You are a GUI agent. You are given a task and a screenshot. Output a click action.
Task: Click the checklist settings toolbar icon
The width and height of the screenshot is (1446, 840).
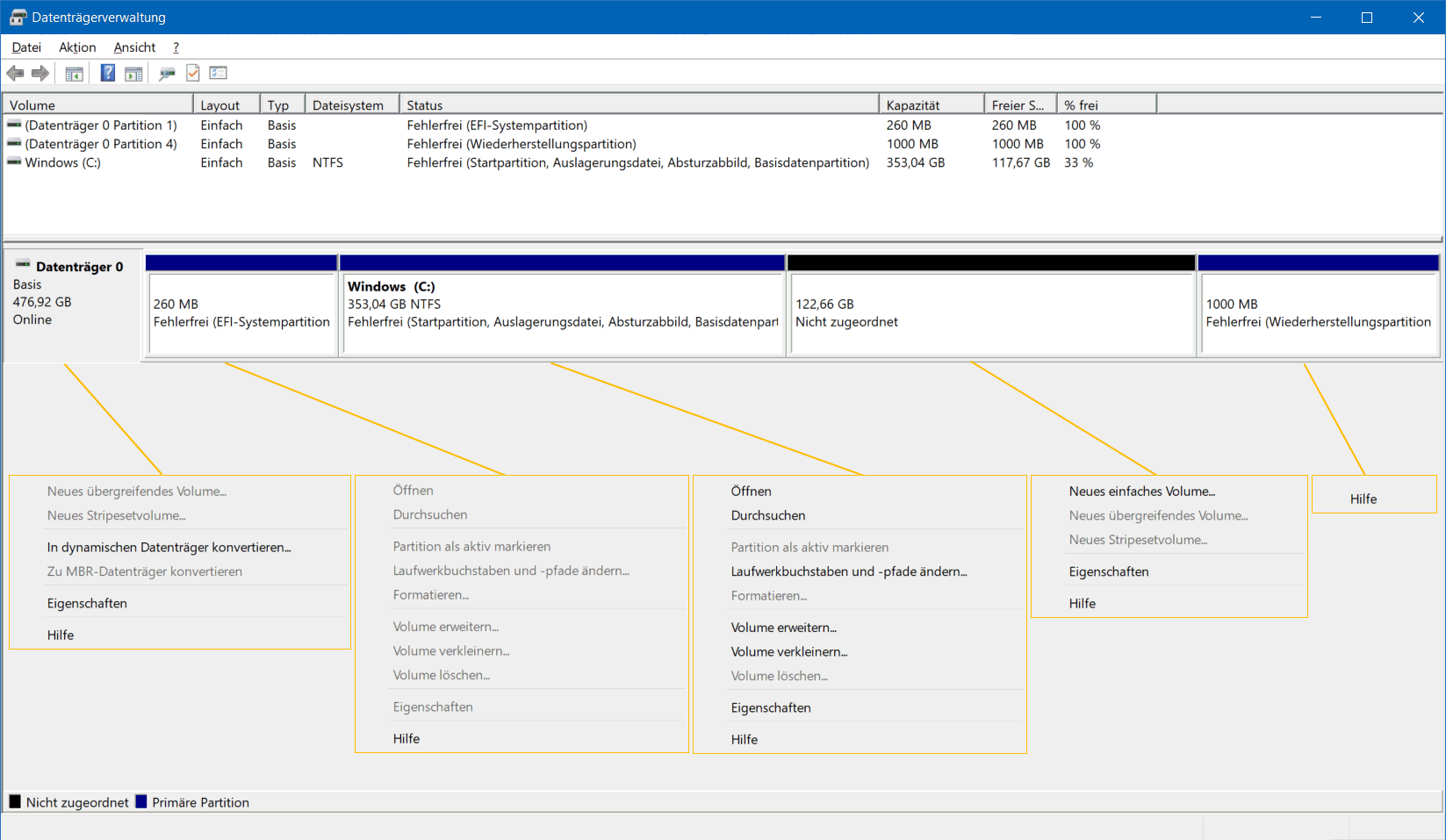pyautogui.click(x=219, y=74)
